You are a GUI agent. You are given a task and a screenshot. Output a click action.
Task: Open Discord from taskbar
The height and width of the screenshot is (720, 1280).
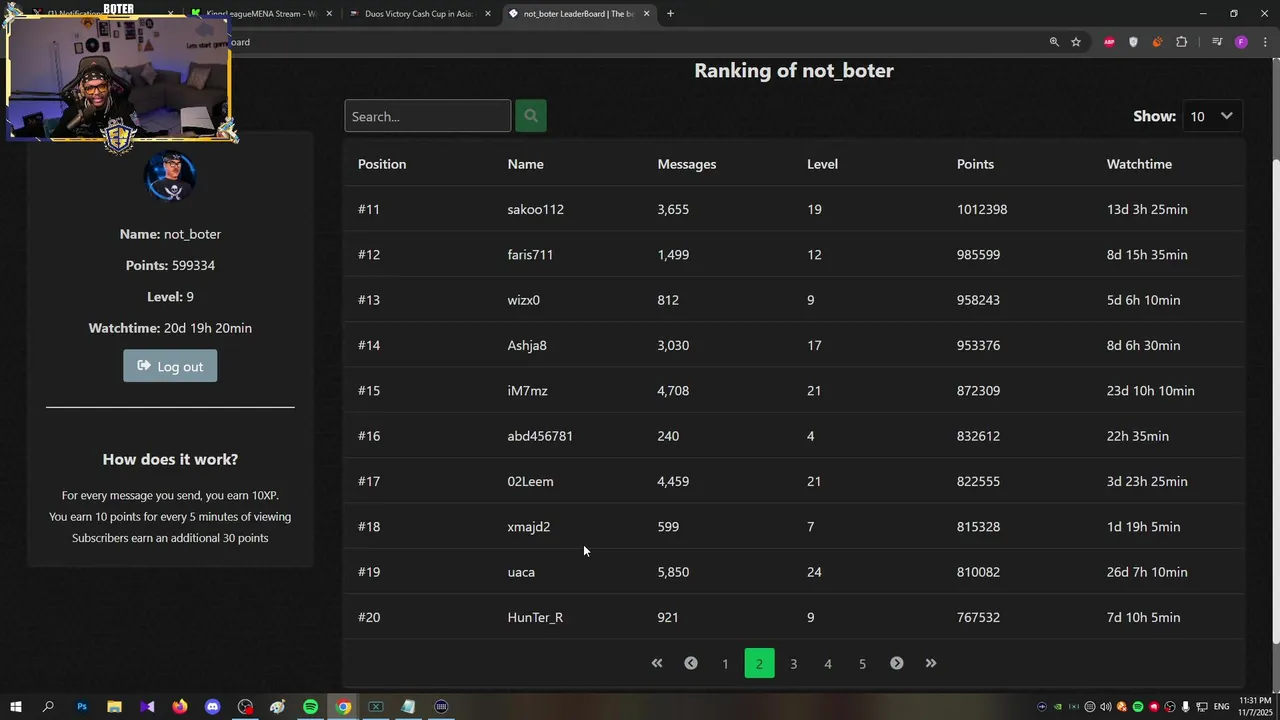click(212, 707)
